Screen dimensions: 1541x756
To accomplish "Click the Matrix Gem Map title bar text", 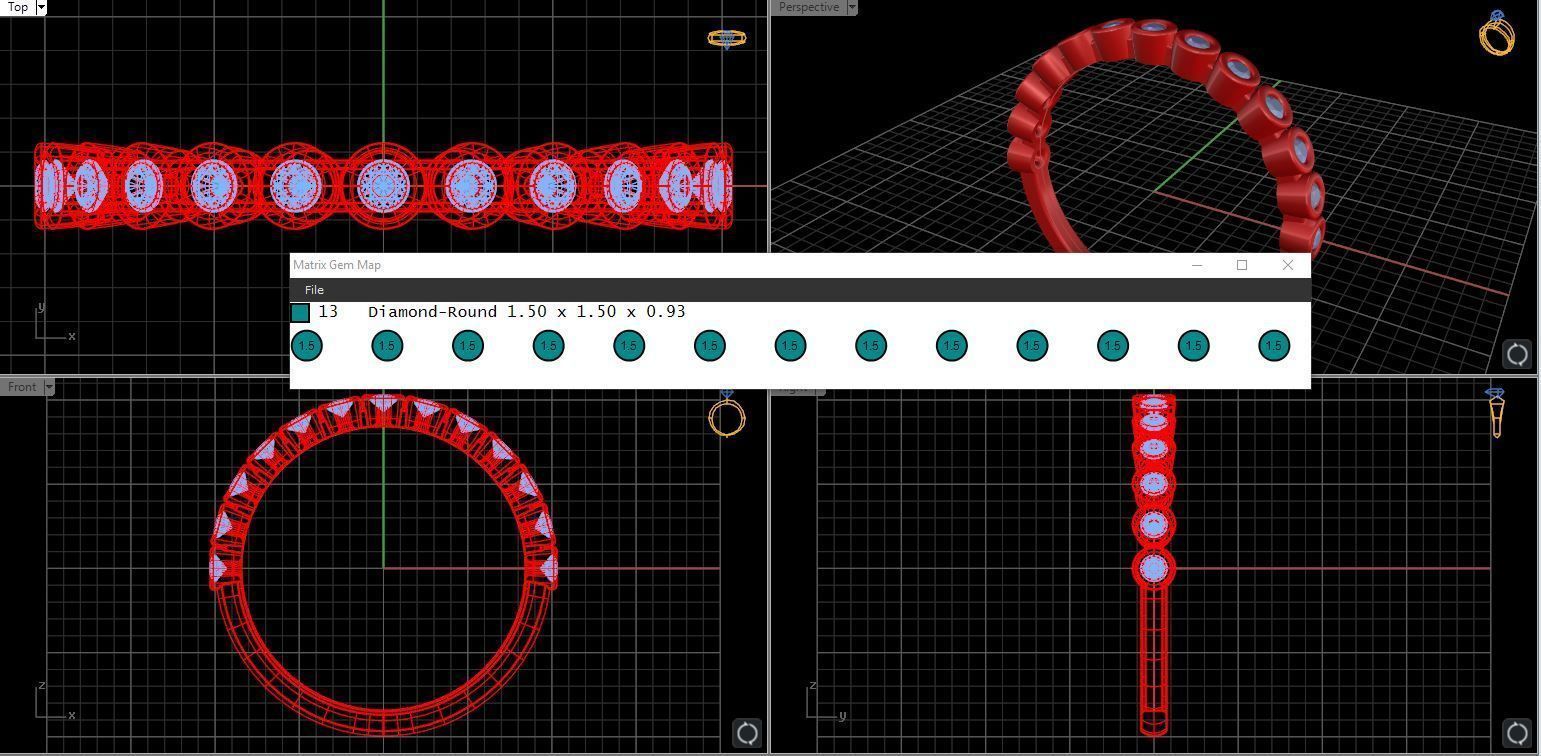I will pos(337,265).
